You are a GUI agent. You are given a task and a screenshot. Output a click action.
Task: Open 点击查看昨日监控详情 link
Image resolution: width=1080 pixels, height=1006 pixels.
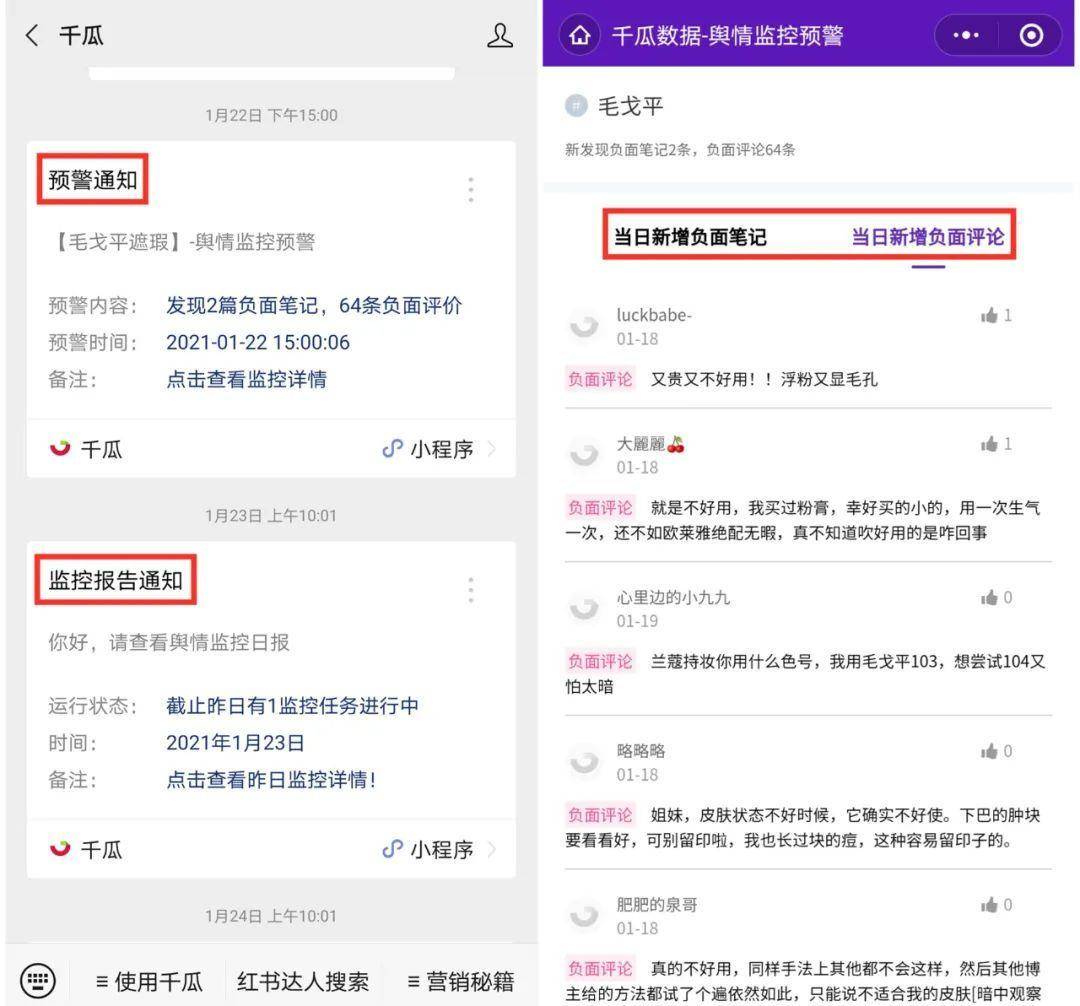click(271, 780)
